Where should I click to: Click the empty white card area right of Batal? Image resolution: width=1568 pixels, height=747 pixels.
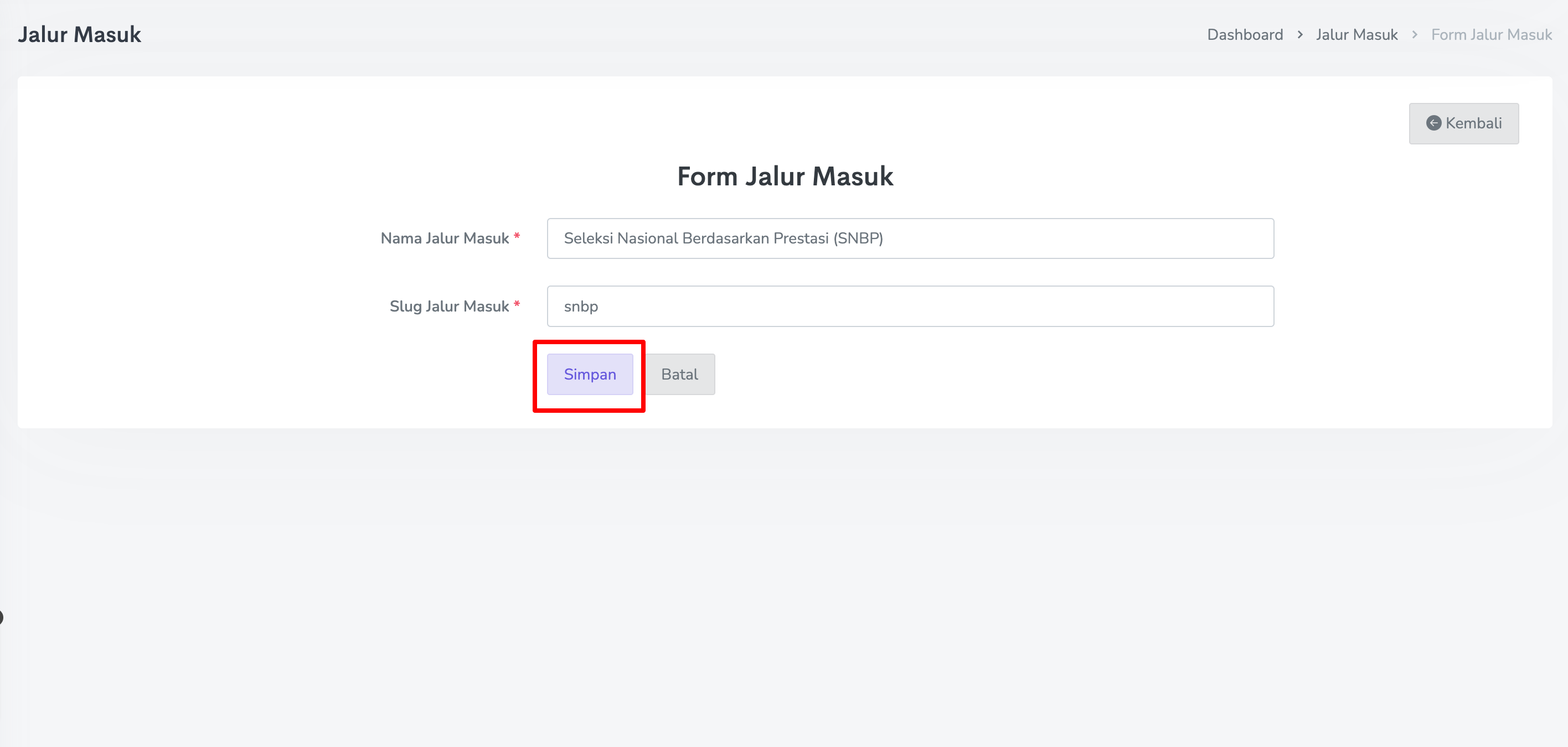1035,377
